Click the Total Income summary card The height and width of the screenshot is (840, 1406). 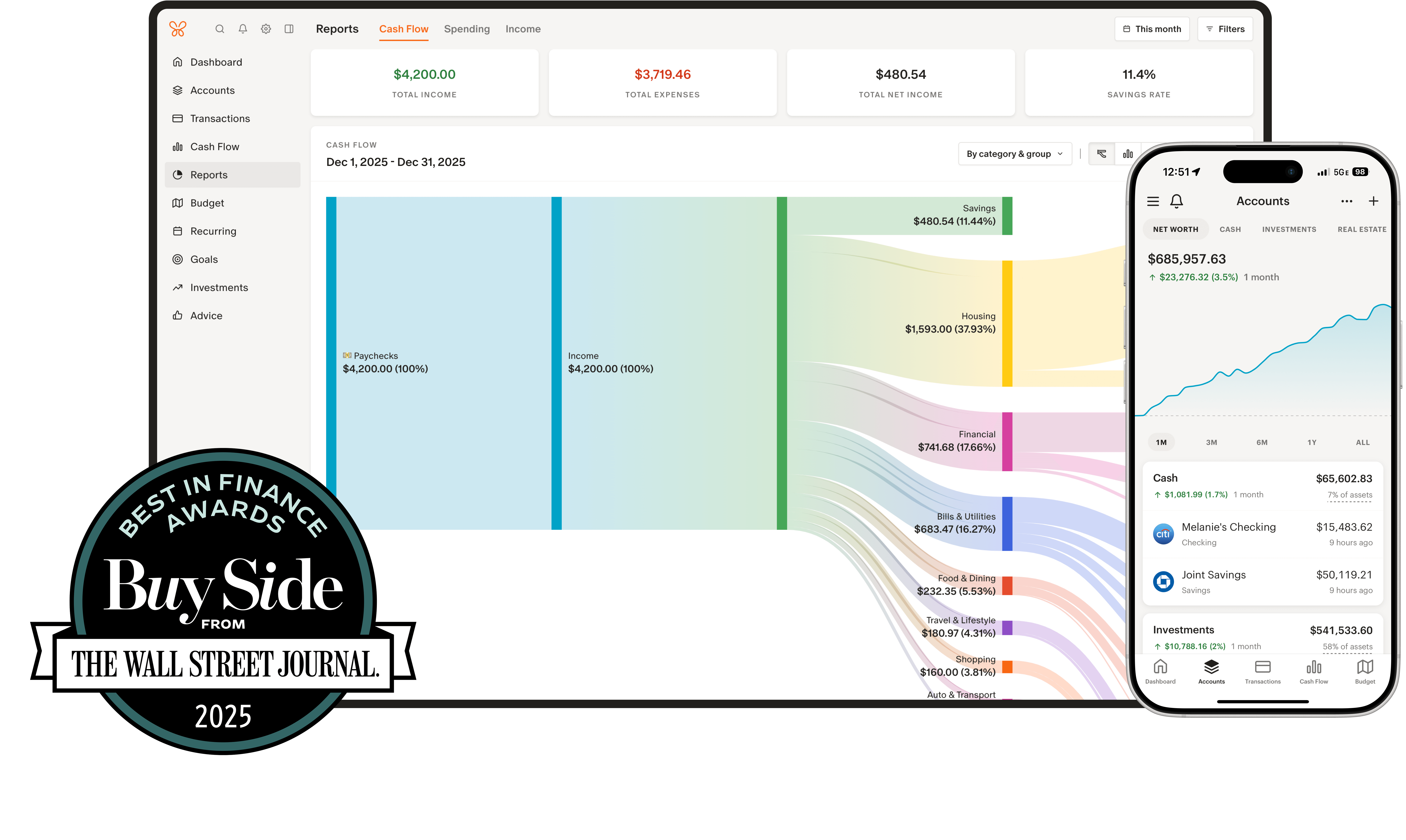point(424,83)
